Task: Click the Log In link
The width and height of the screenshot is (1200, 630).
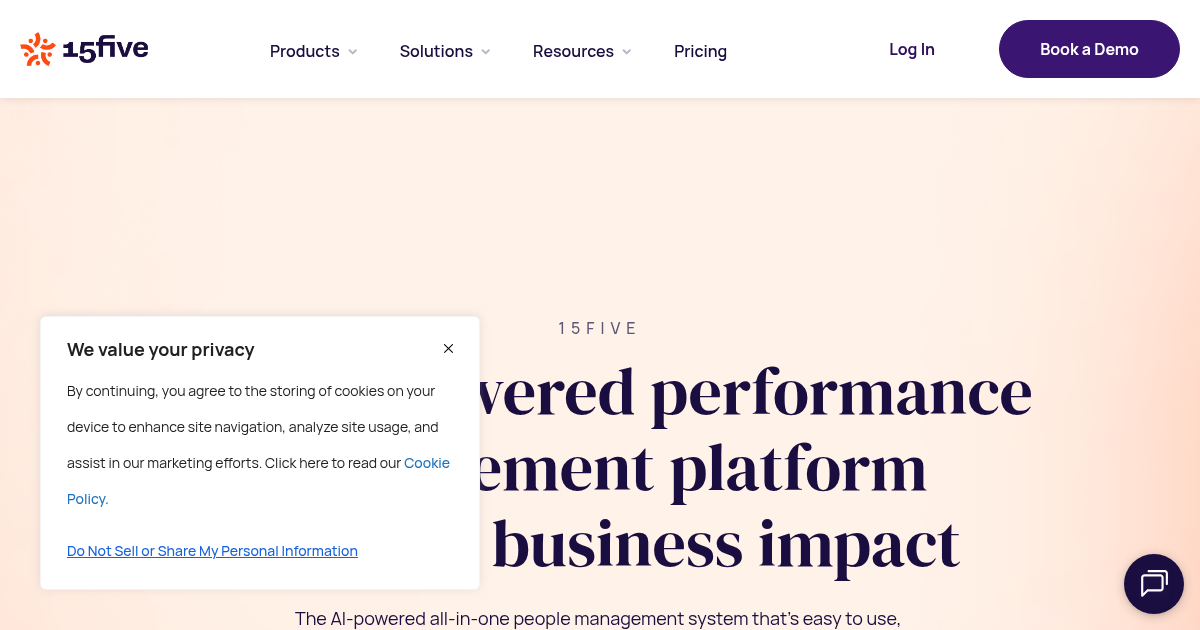Action: 912,49
